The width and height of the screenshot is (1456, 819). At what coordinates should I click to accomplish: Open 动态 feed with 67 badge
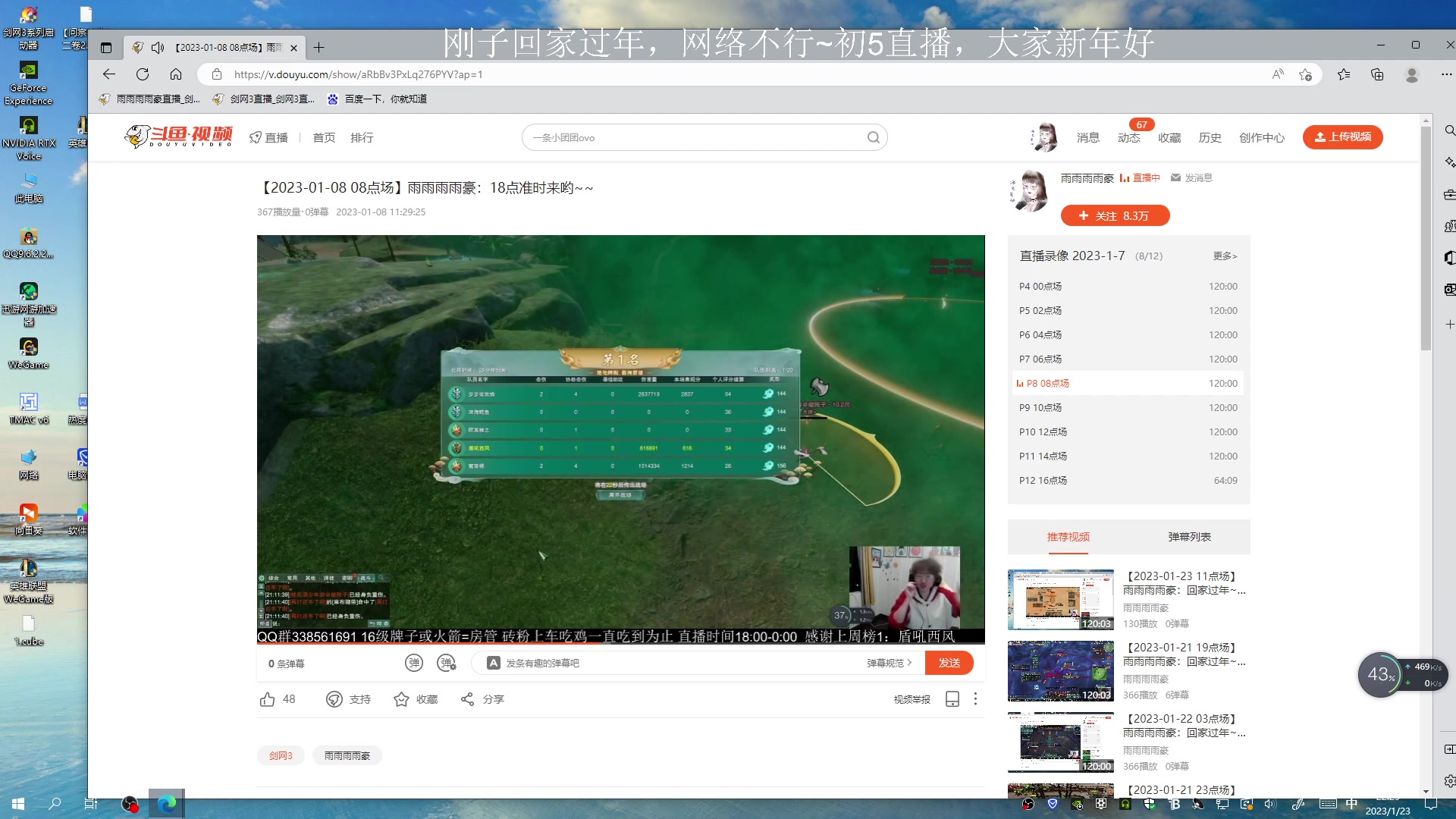pyautogui.click(x=1129, y=137)
